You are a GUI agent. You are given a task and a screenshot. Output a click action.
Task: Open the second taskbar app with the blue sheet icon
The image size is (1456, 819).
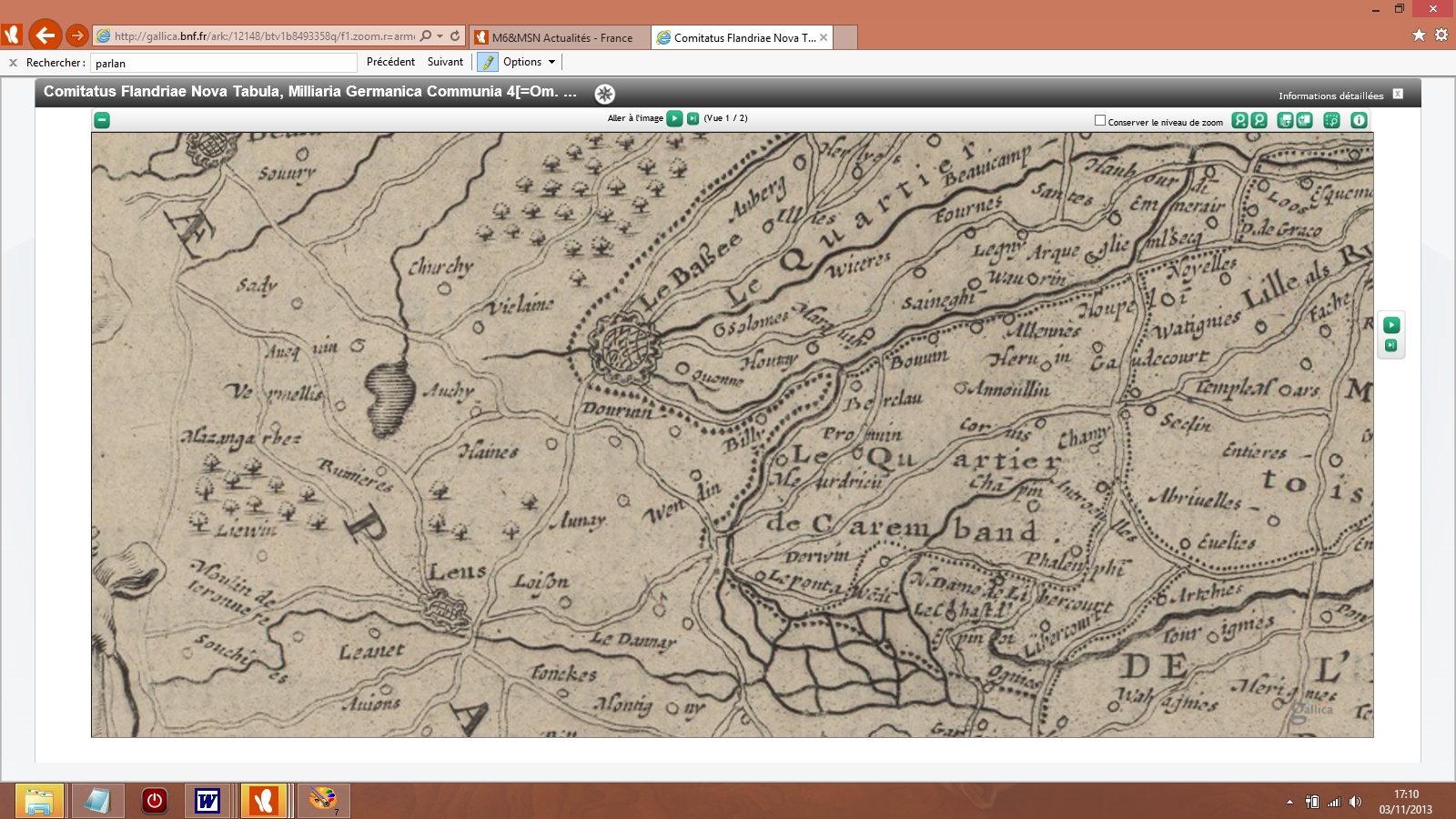97,801
